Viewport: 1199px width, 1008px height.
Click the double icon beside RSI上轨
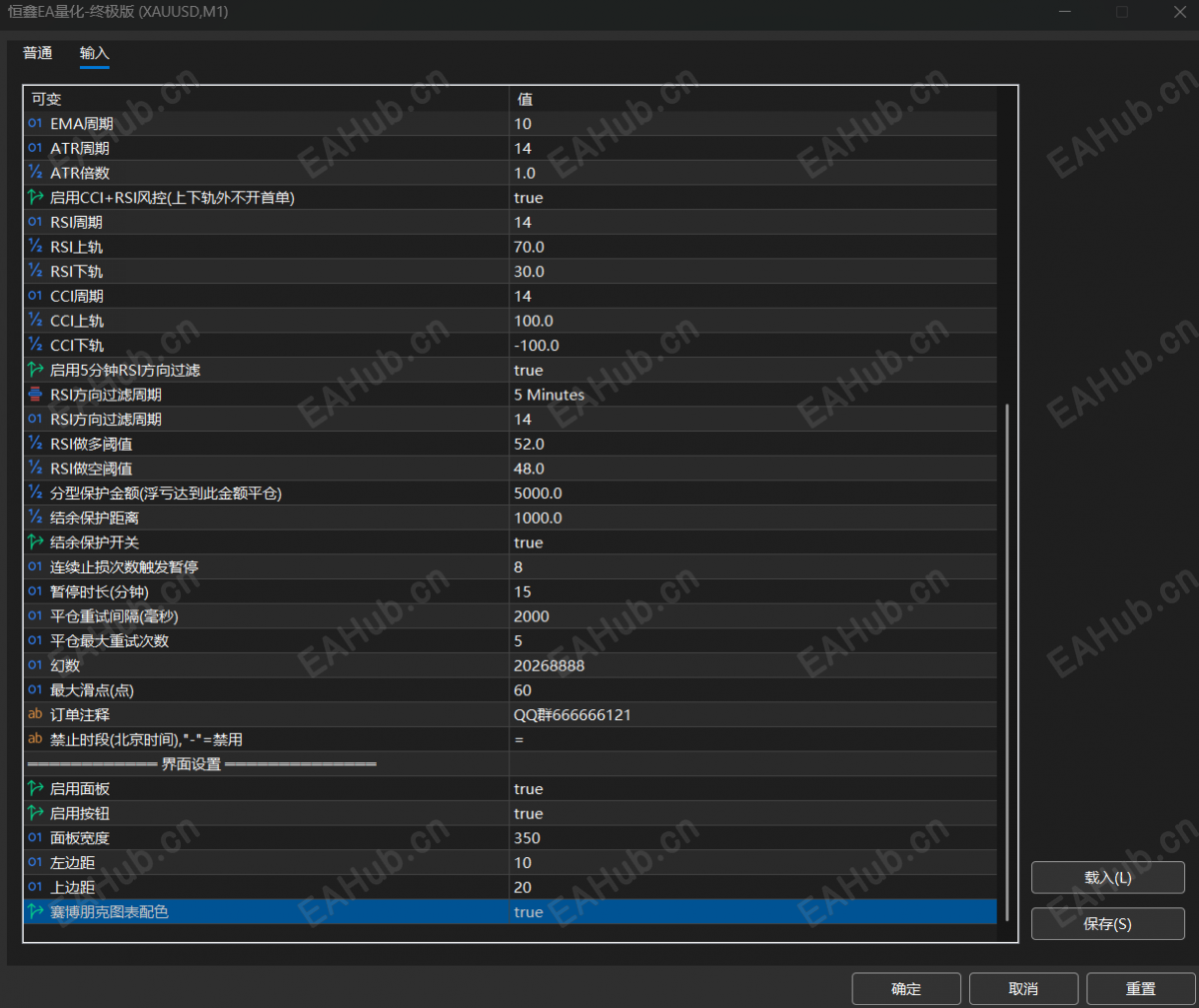35,247
